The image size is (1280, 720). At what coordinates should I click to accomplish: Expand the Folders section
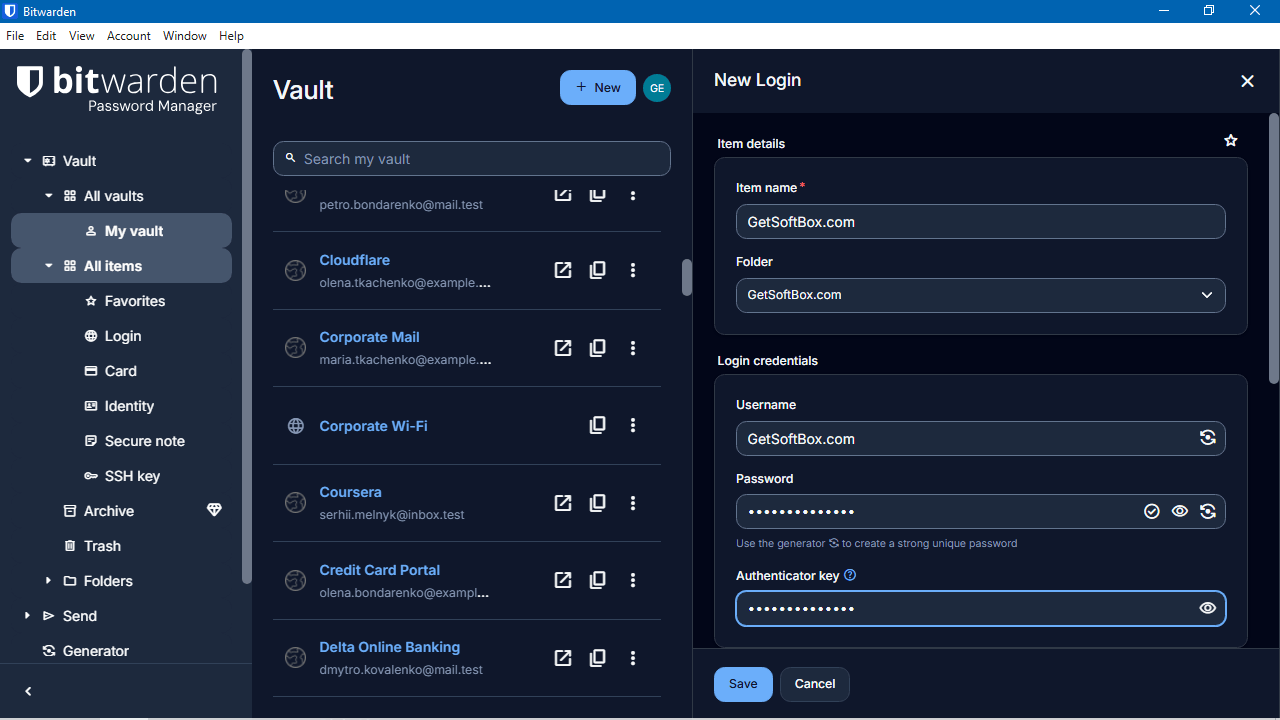[48, 581]
